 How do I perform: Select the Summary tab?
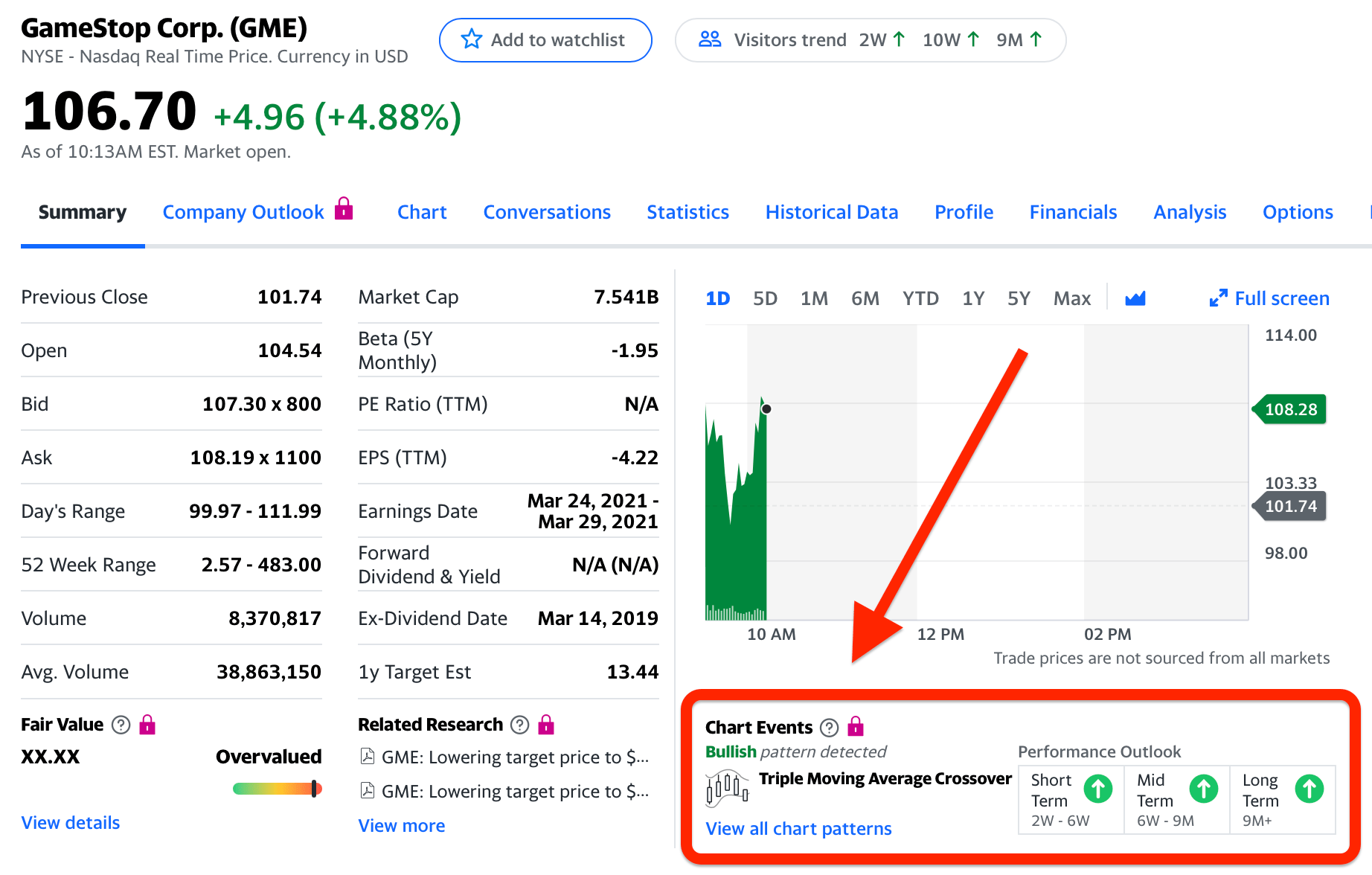83,213
